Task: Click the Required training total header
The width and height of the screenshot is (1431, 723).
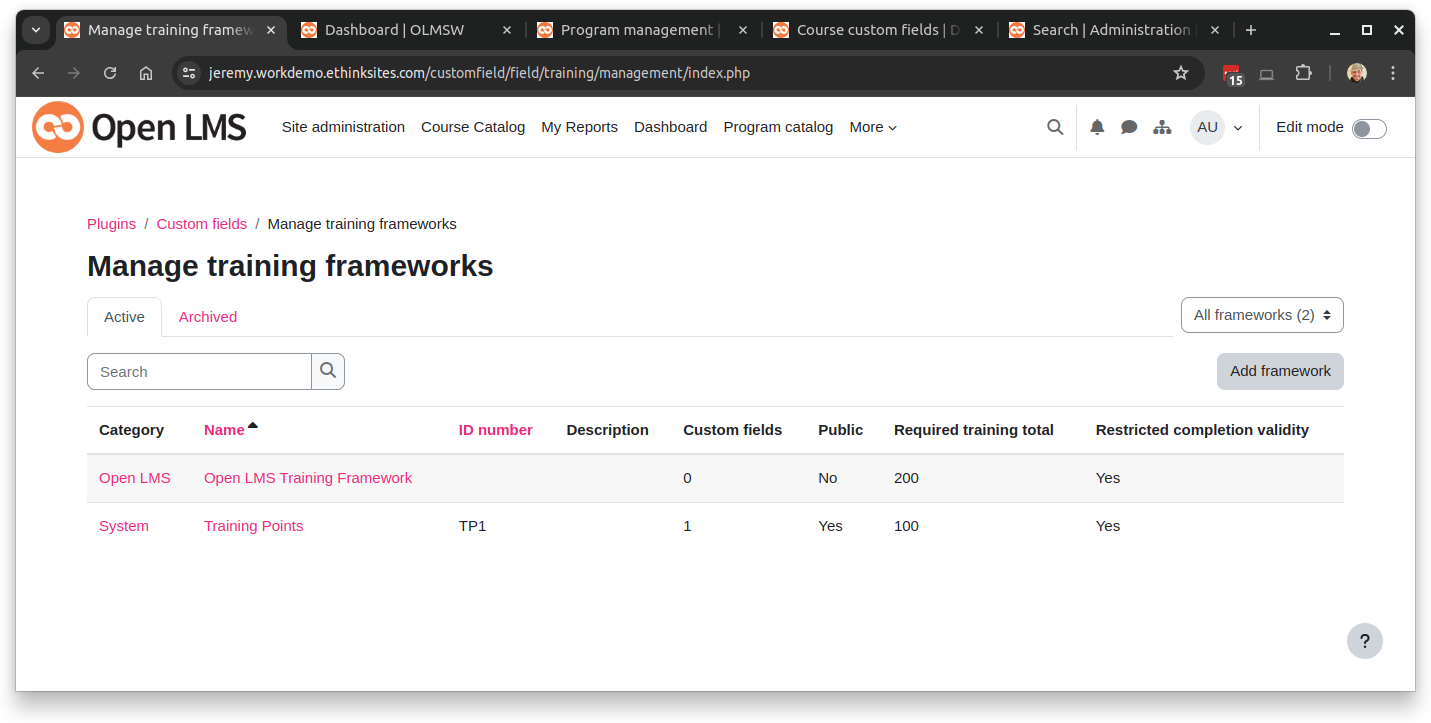Action: coord(974,430)
